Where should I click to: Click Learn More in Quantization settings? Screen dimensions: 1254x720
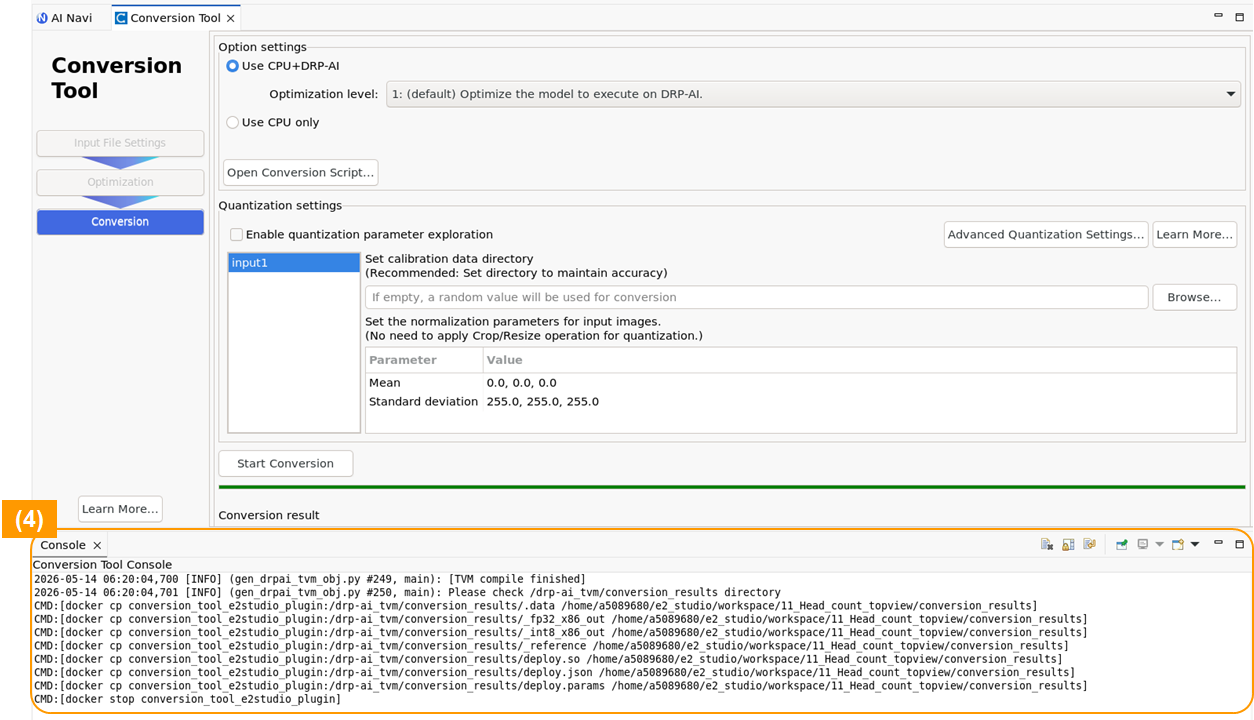click(1194, 235)
